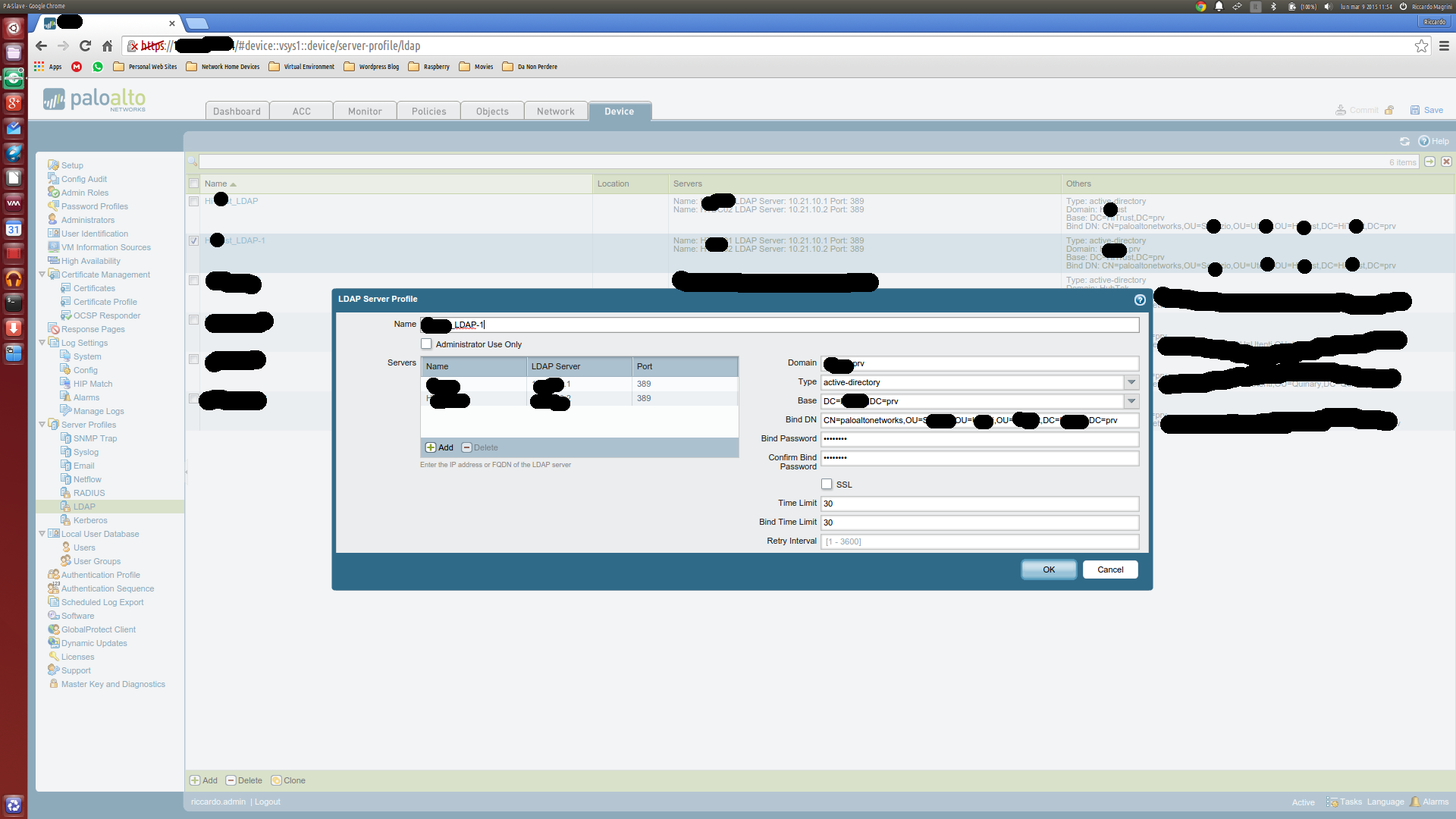Viewport: 1456px width, 819px height.
Task: Collapse the Server Profiles tree node
Action: [42, 425]
